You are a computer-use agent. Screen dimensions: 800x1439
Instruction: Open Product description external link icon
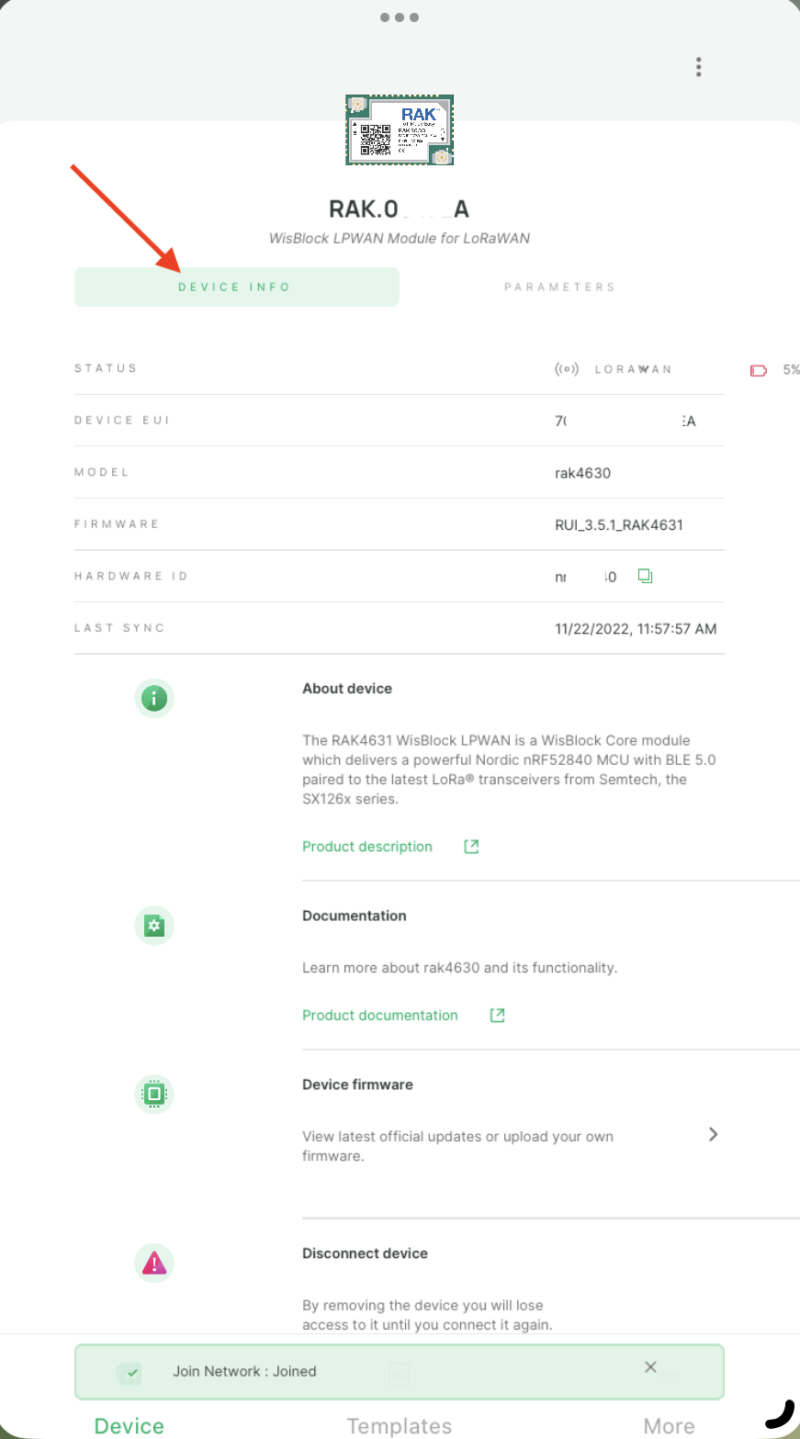pos(470,846)
